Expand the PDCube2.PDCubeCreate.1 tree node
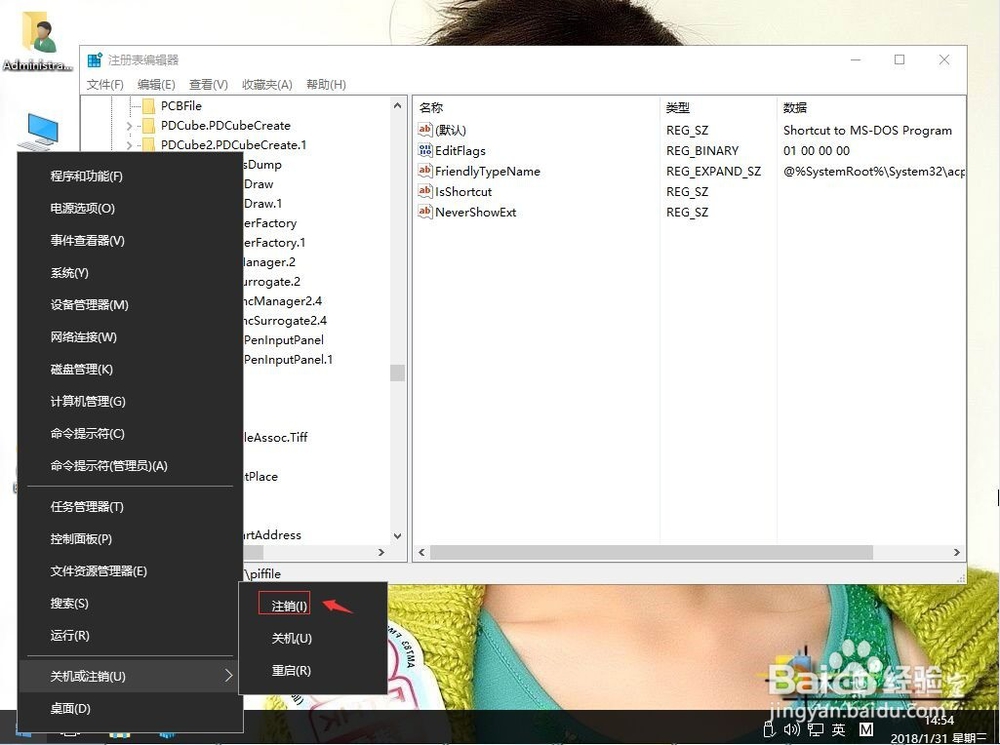 pyautogui.click(x=129, y=145)
